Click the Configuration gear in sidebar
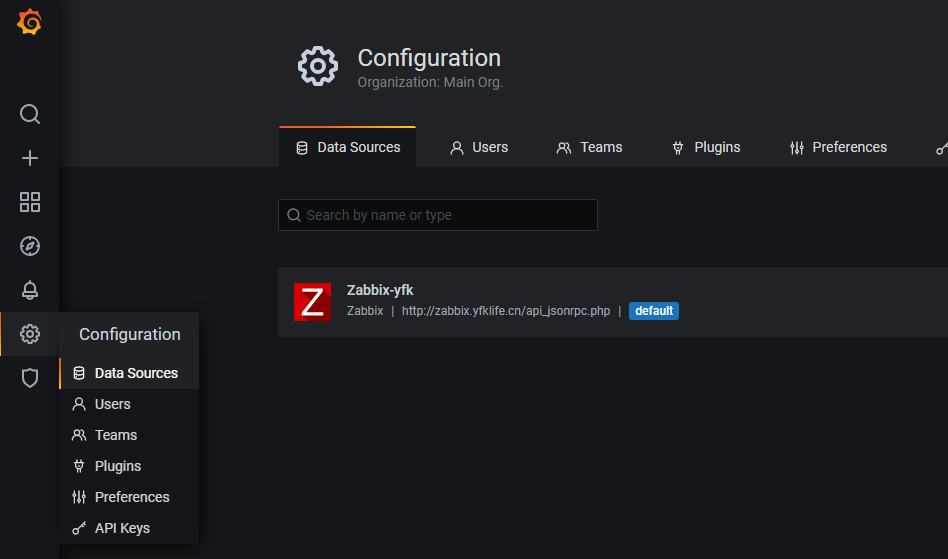 (x=30, y=334)
